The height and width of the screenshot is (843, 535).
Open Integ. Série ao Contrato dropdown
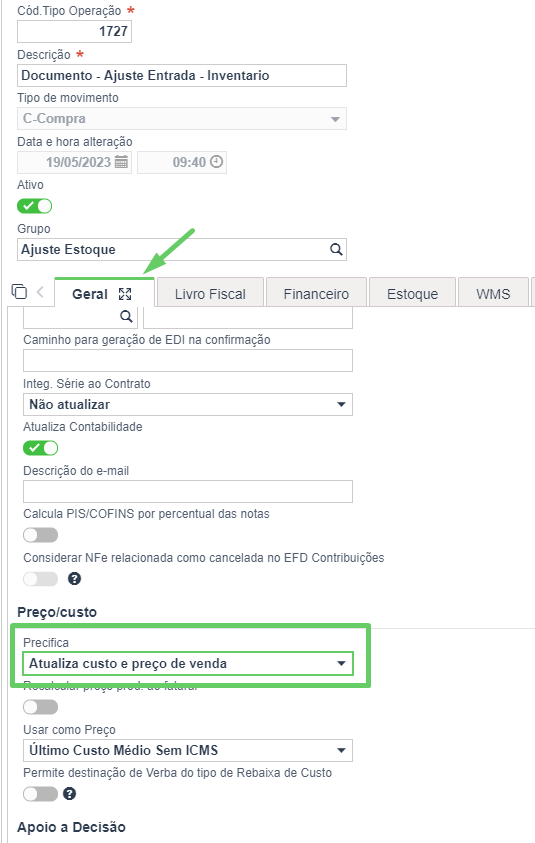[x=188, y=404]
